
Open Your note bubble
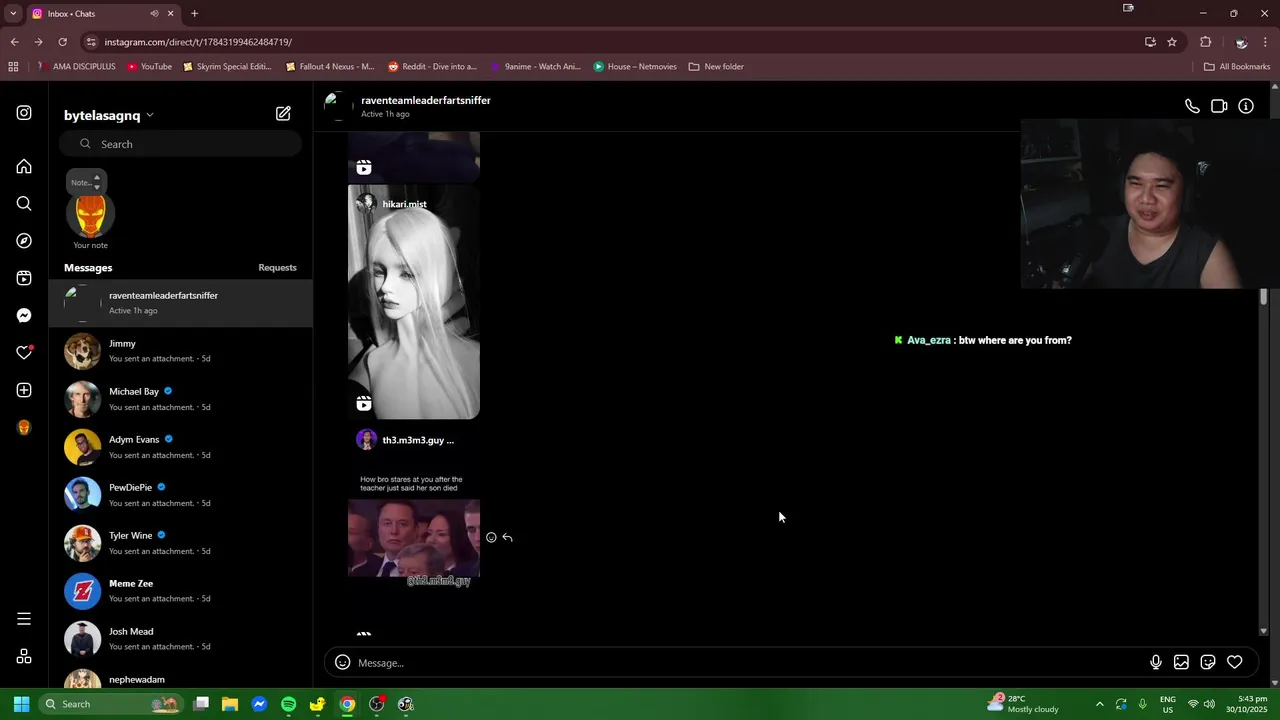[86, 182]
